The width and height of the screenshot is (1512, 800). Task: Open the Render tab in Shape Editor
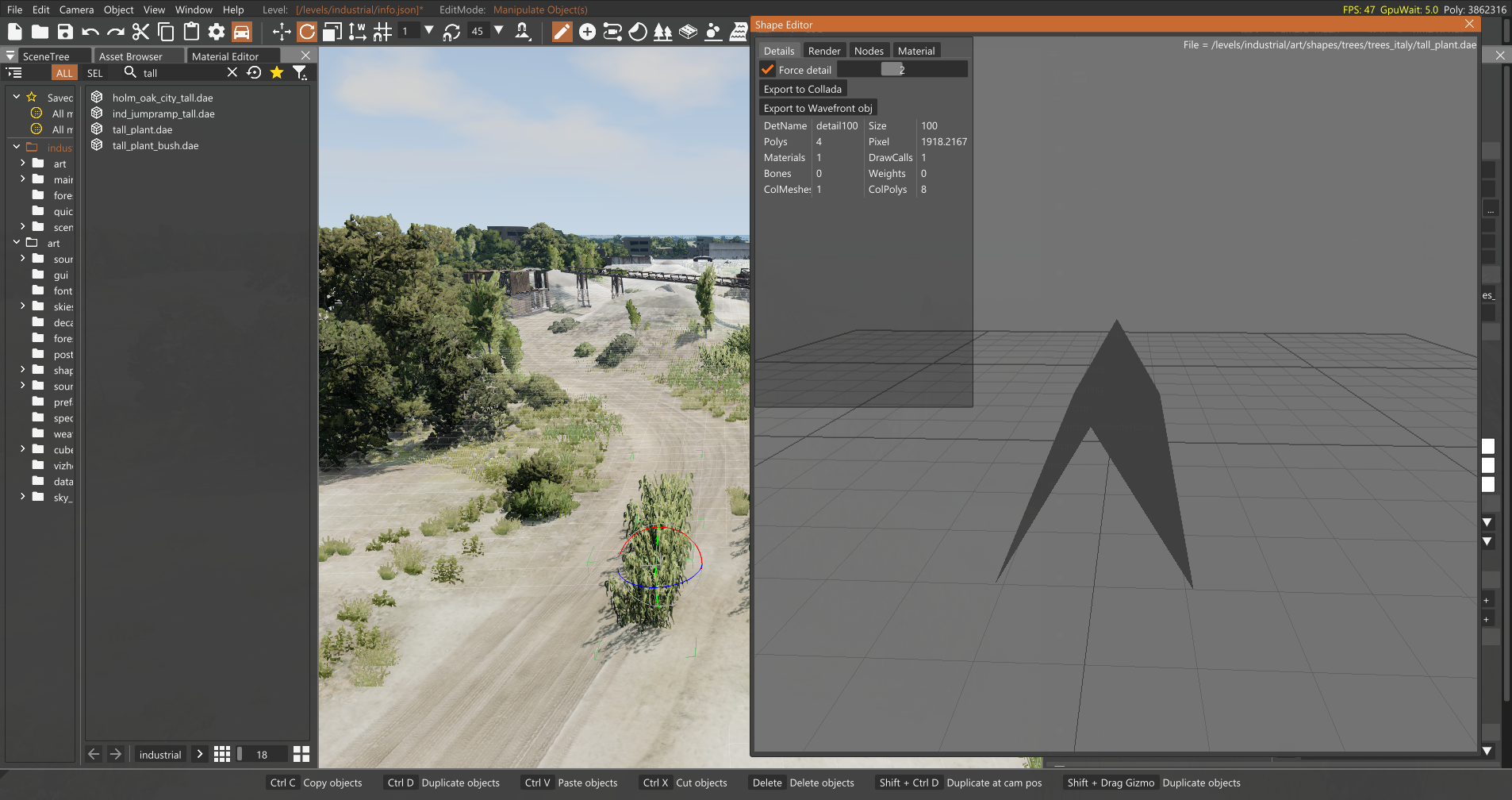824,51
